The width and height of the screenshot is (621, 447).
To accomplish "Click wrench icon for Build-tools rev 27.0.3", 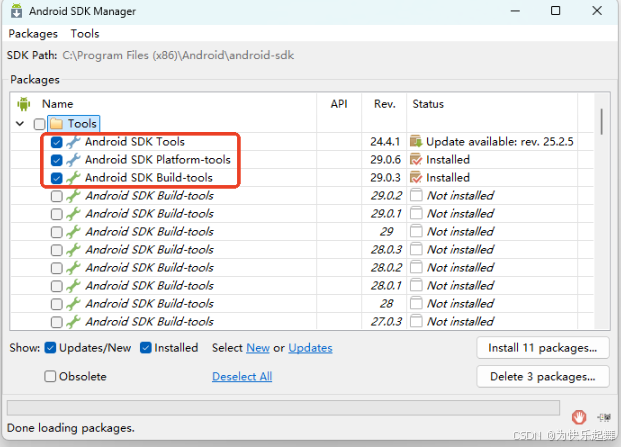I will pyautogui.click(x=73, y=322).
